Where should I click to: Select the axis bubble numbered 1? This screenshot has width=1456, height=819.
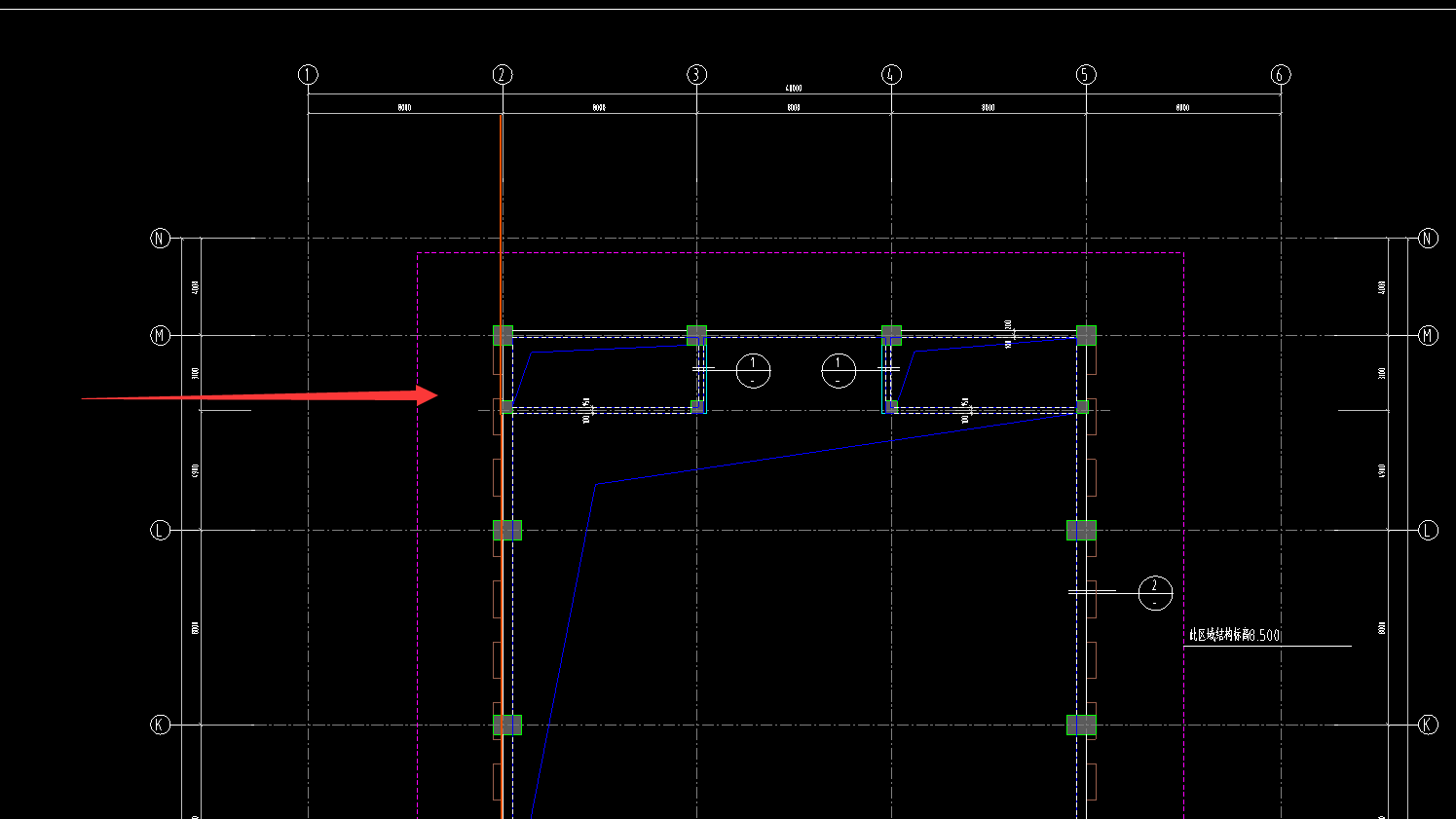click(x=308, y=75)
